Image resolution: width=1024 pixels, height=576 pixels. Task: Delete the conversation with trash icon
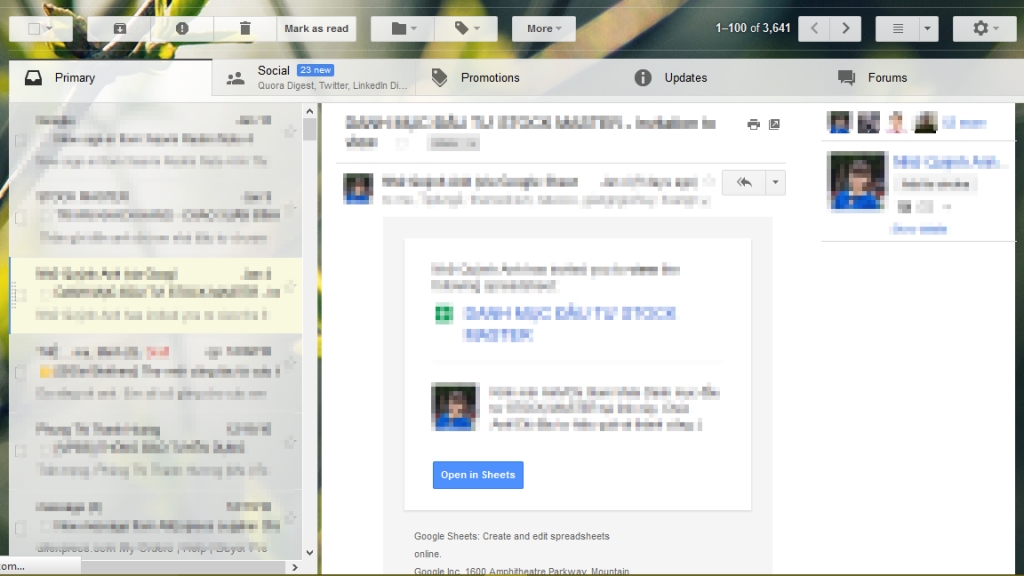coord(245,29)
